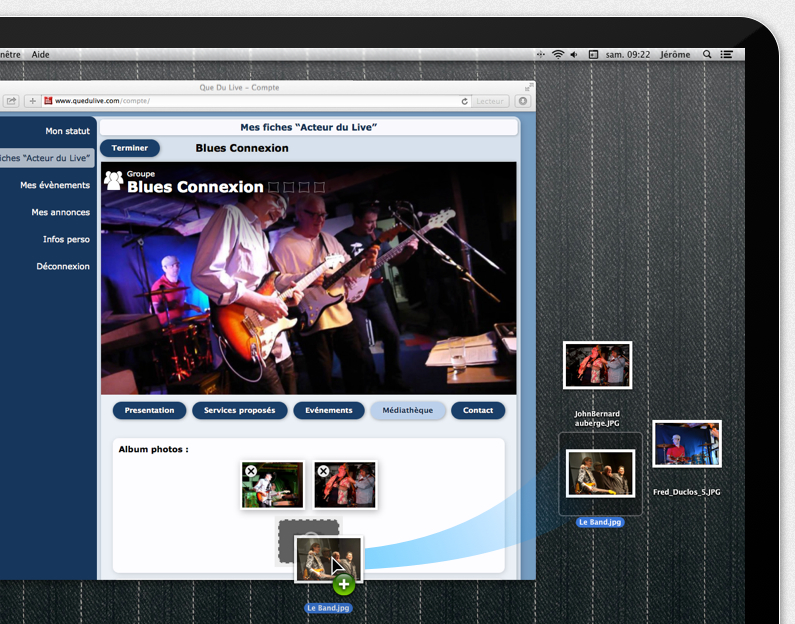Click the www.quedulive.com address field
795x624 pixels.
pyautogui.click(x=254, y=101)
